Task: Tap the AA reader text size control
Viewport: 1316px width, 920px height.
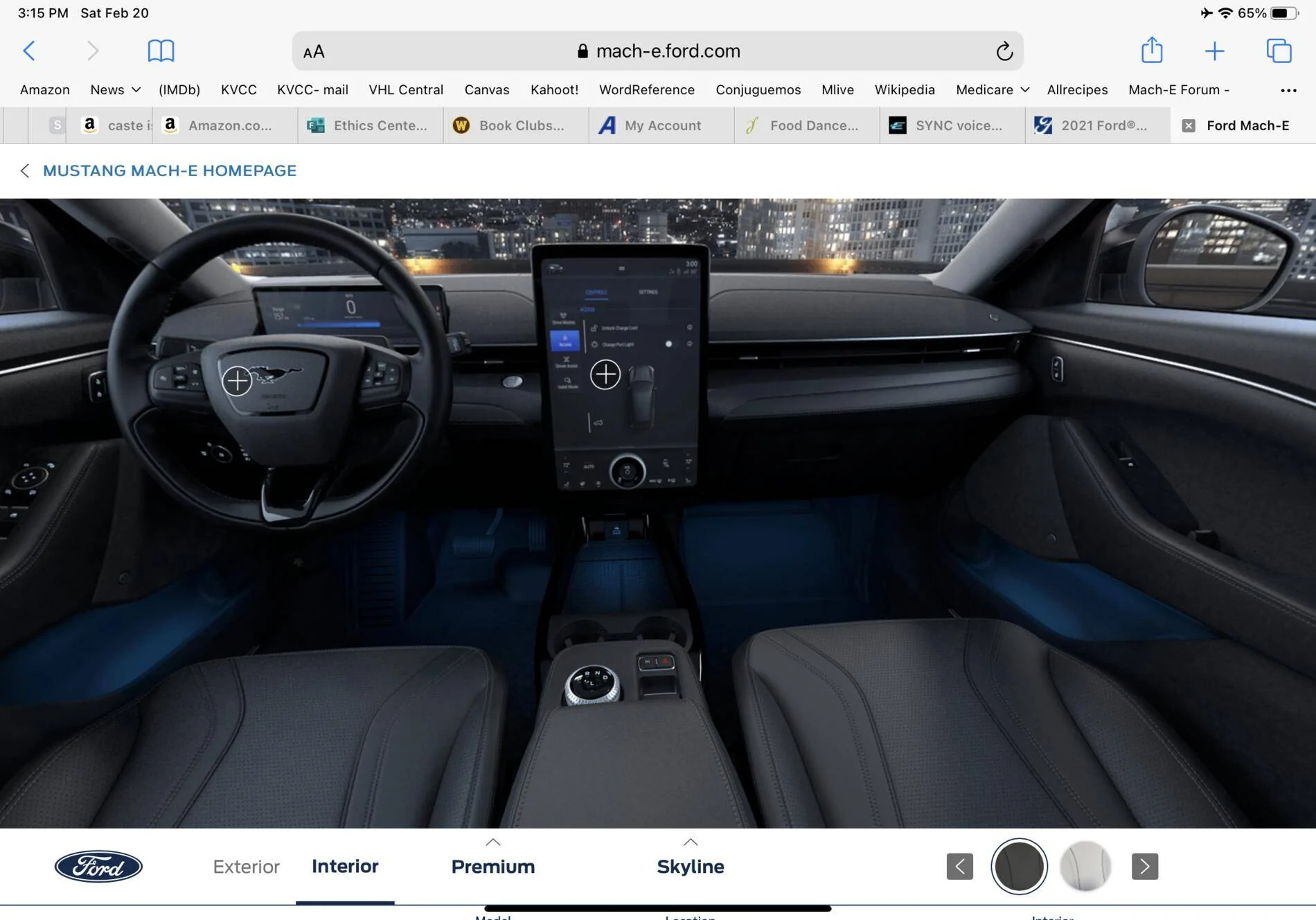Action: [314, 51]
